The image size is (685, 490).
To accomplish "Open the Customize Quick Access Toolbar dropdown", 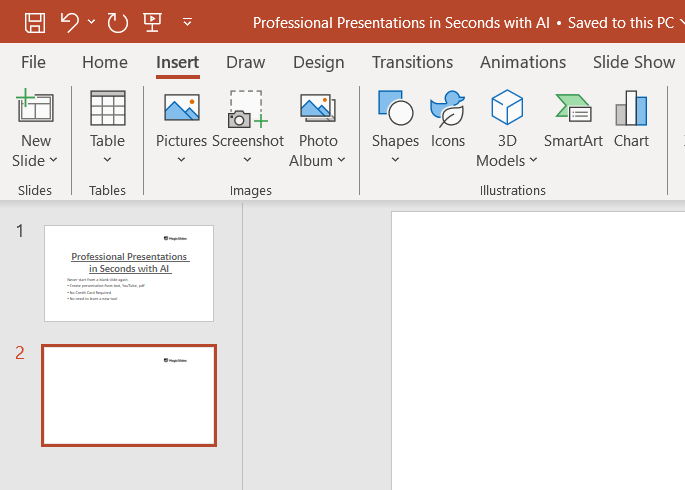I will point(187,21).
